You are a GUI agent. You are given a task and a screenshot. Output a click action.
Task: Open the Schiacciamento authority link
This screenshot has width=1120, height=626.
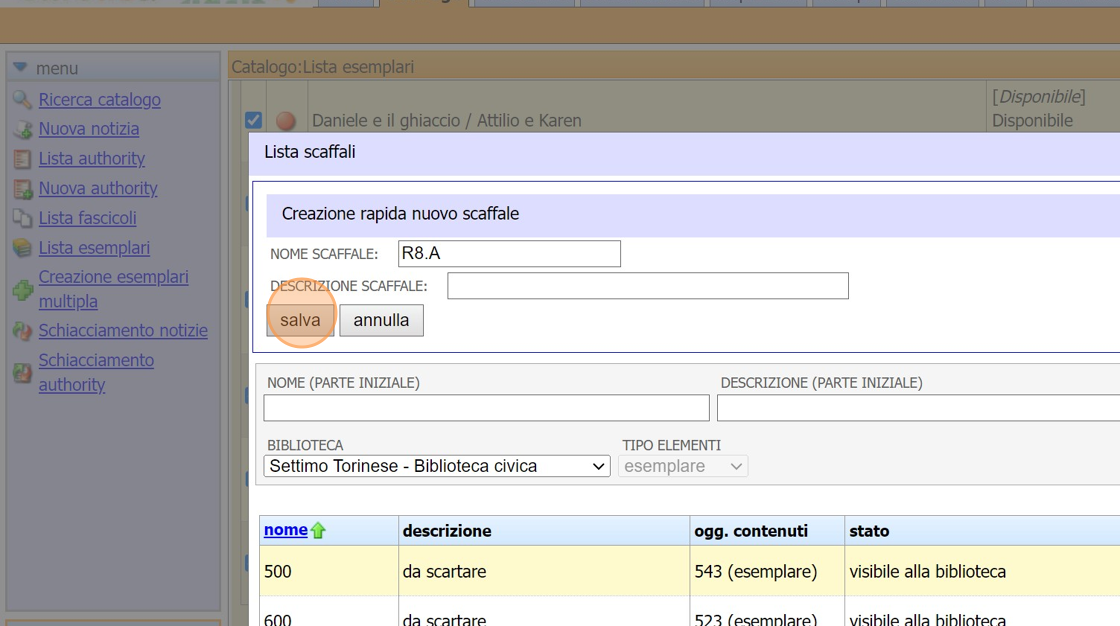click(96, 372)
